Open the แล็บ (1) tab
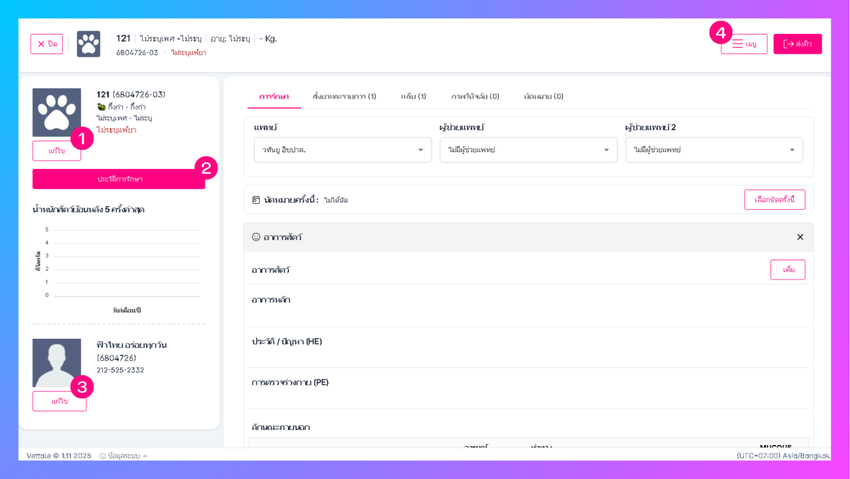850x479 pixels. (x=414, y=96)
